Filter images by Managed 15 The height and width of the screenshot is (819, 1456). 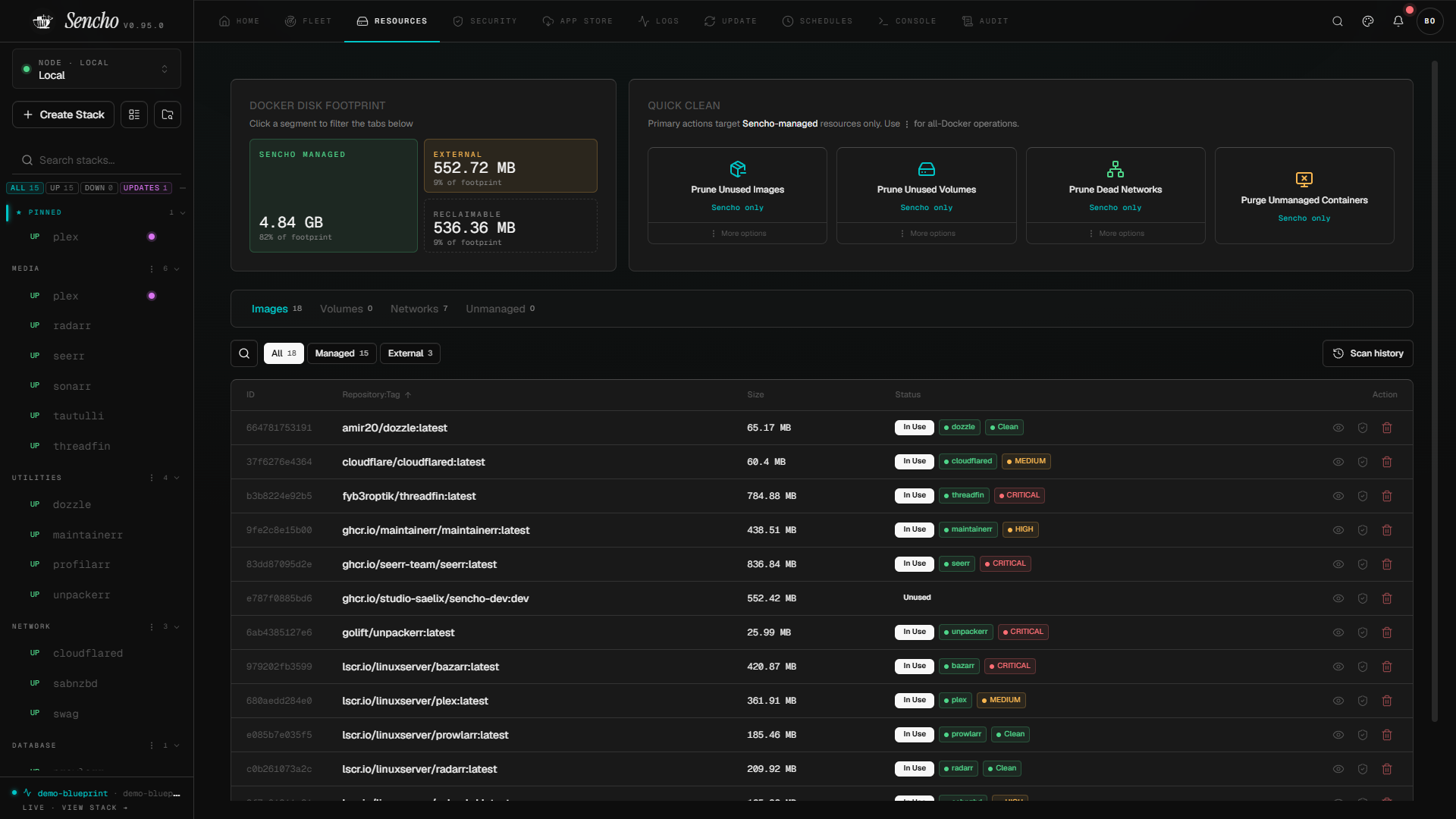pyautogui.click(x=341, y=353)
